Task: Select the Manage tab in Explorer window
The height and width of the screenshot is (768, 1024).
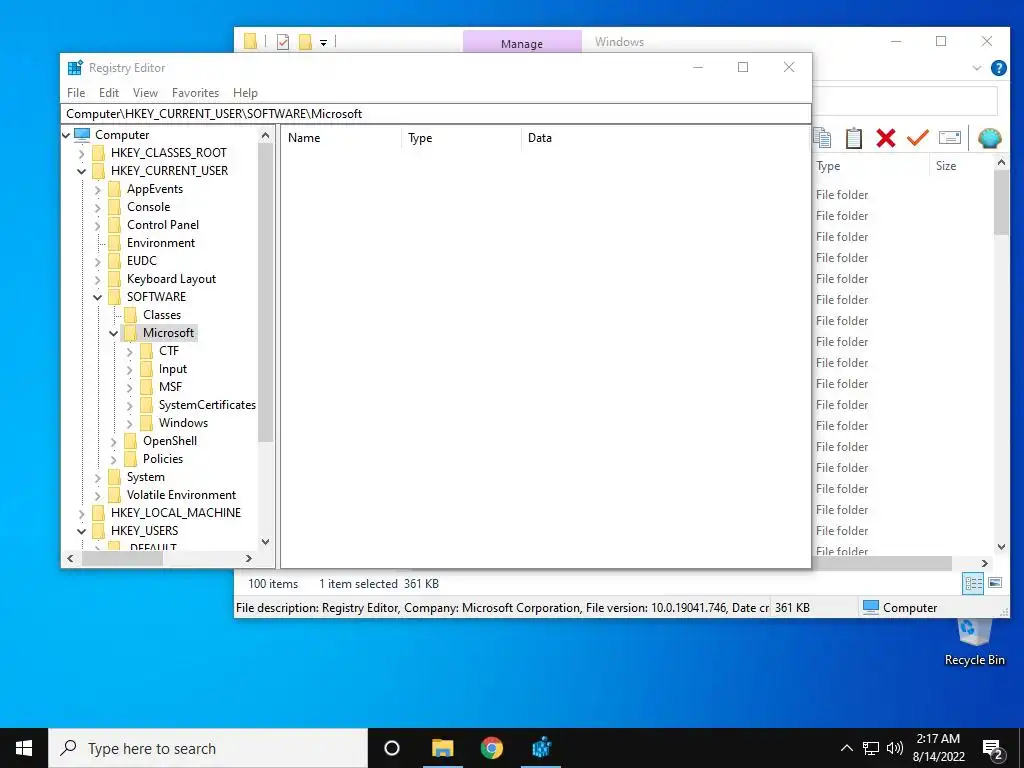Action: click(522, 42)
